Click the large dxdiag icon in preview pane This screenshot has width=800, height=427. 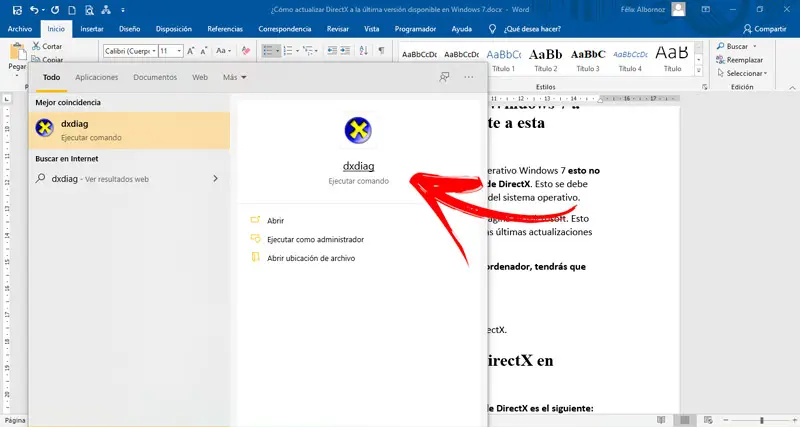pyautogui.click(x=358, y=130)
